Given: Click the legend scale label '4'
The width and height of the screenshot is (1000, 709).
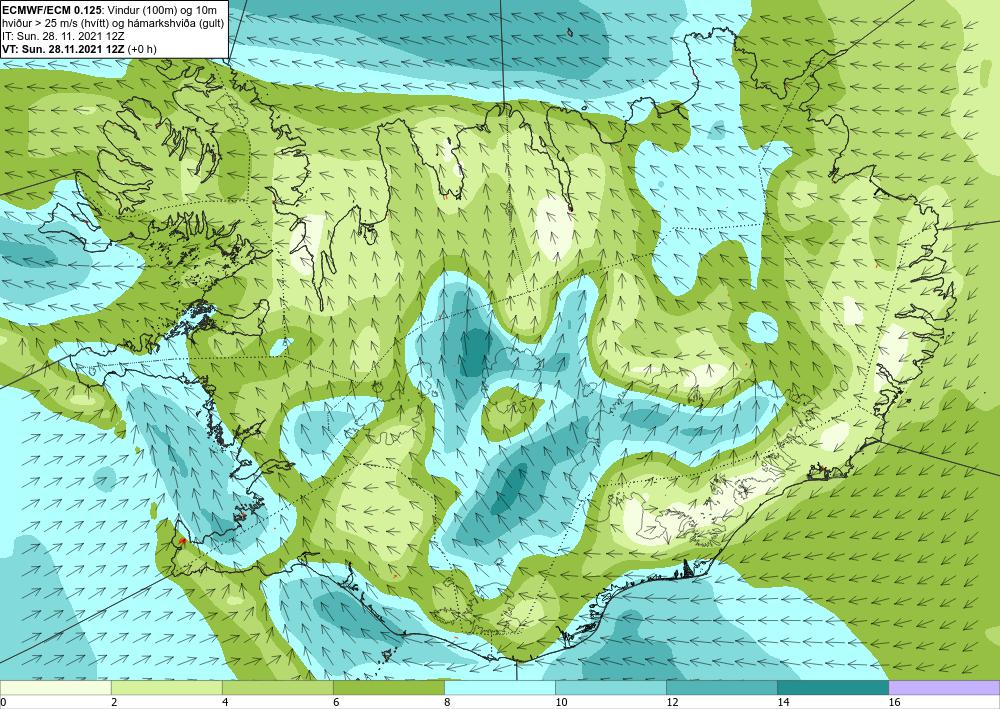Looking at the screenshot, I should pyautogui.click(x=224, y=702).
